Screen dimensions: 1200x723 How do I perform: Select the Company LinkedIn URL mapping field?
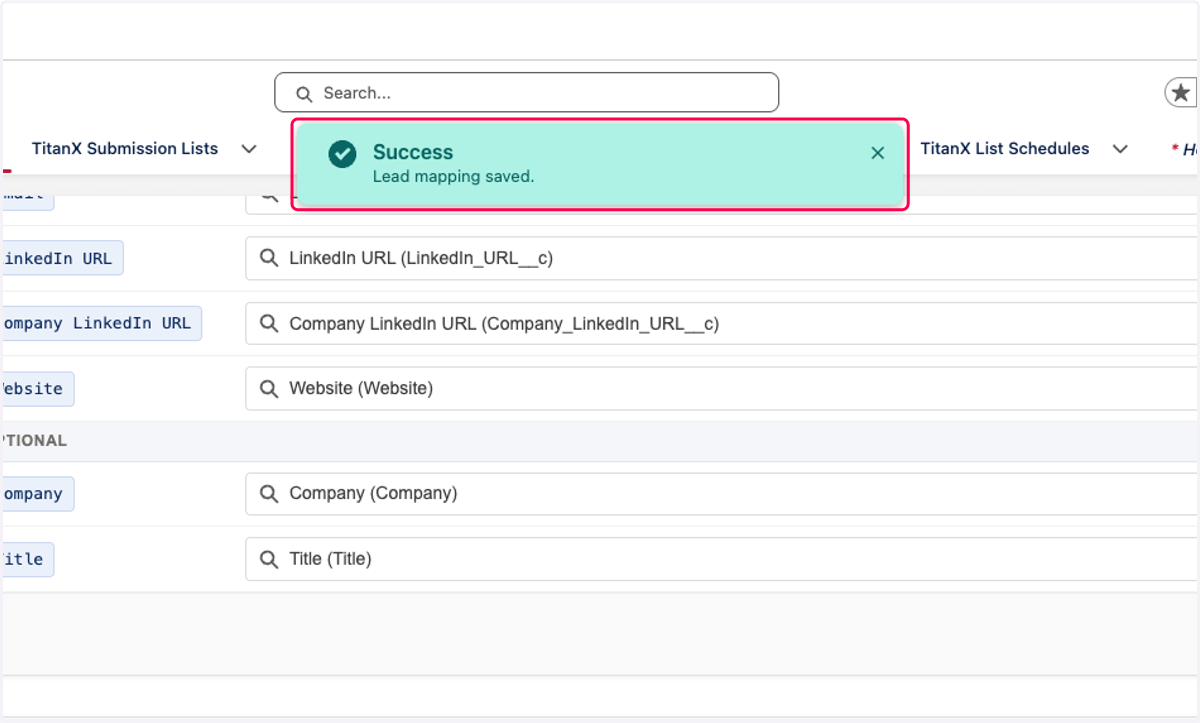[x=722, y=323]
